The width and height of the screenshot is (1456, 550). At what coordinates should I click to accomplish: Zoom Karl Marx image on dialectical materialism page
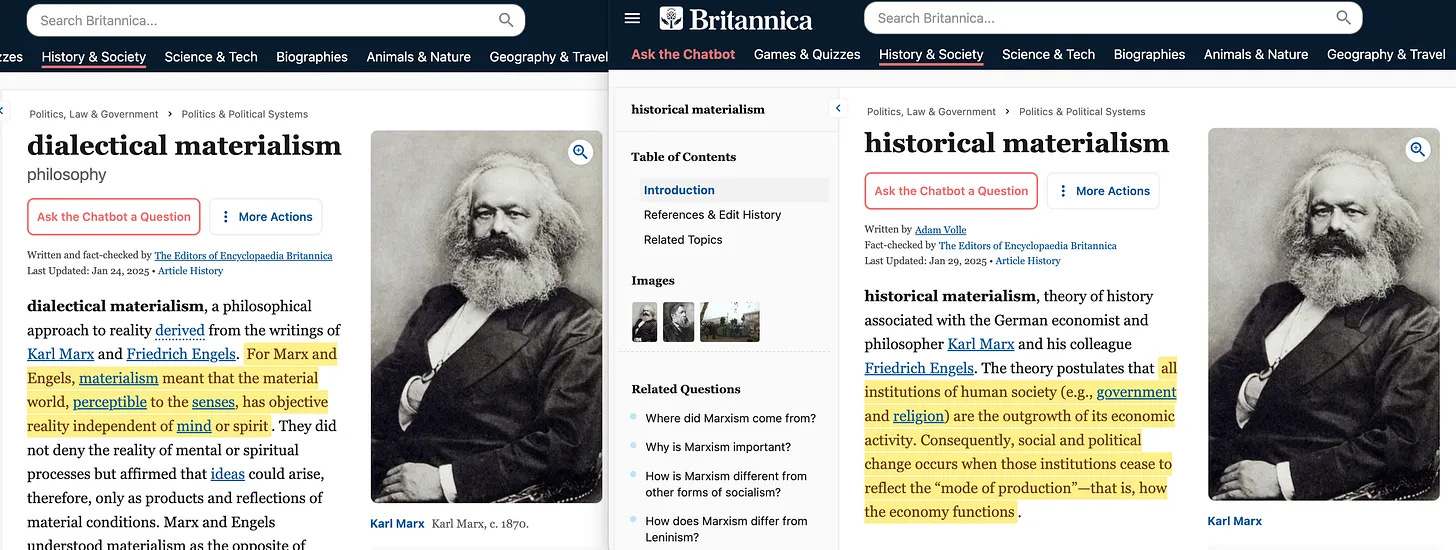[x=580, y=152]
